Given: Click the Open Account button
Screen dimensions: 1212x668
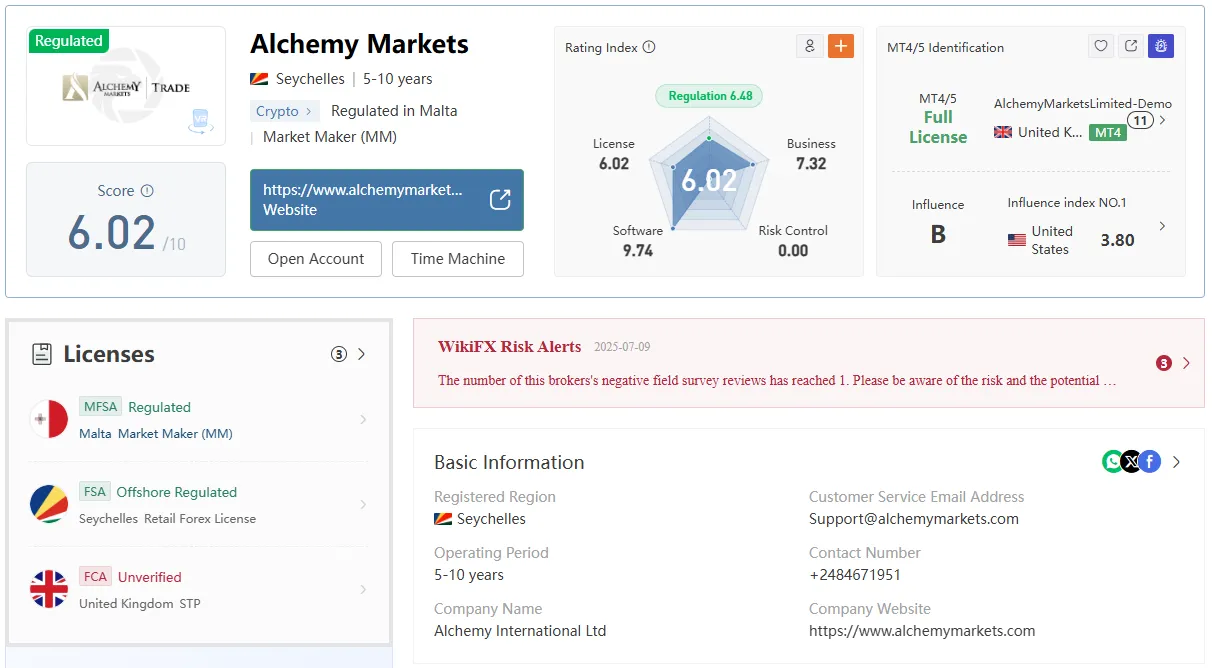Looking at the screenshot, I should point(316,259).
